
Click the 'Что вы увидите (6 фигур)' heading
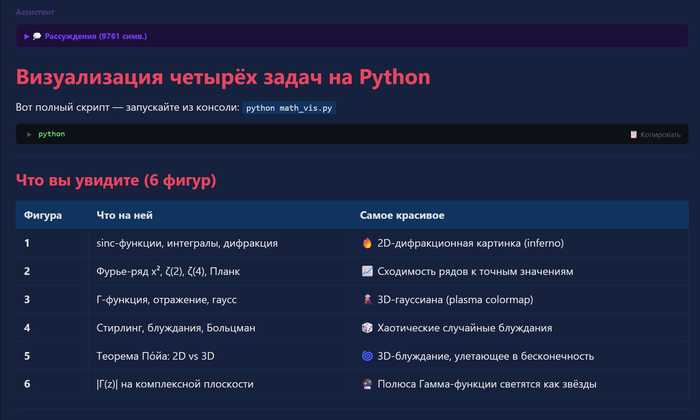click(x=116, y=180)
